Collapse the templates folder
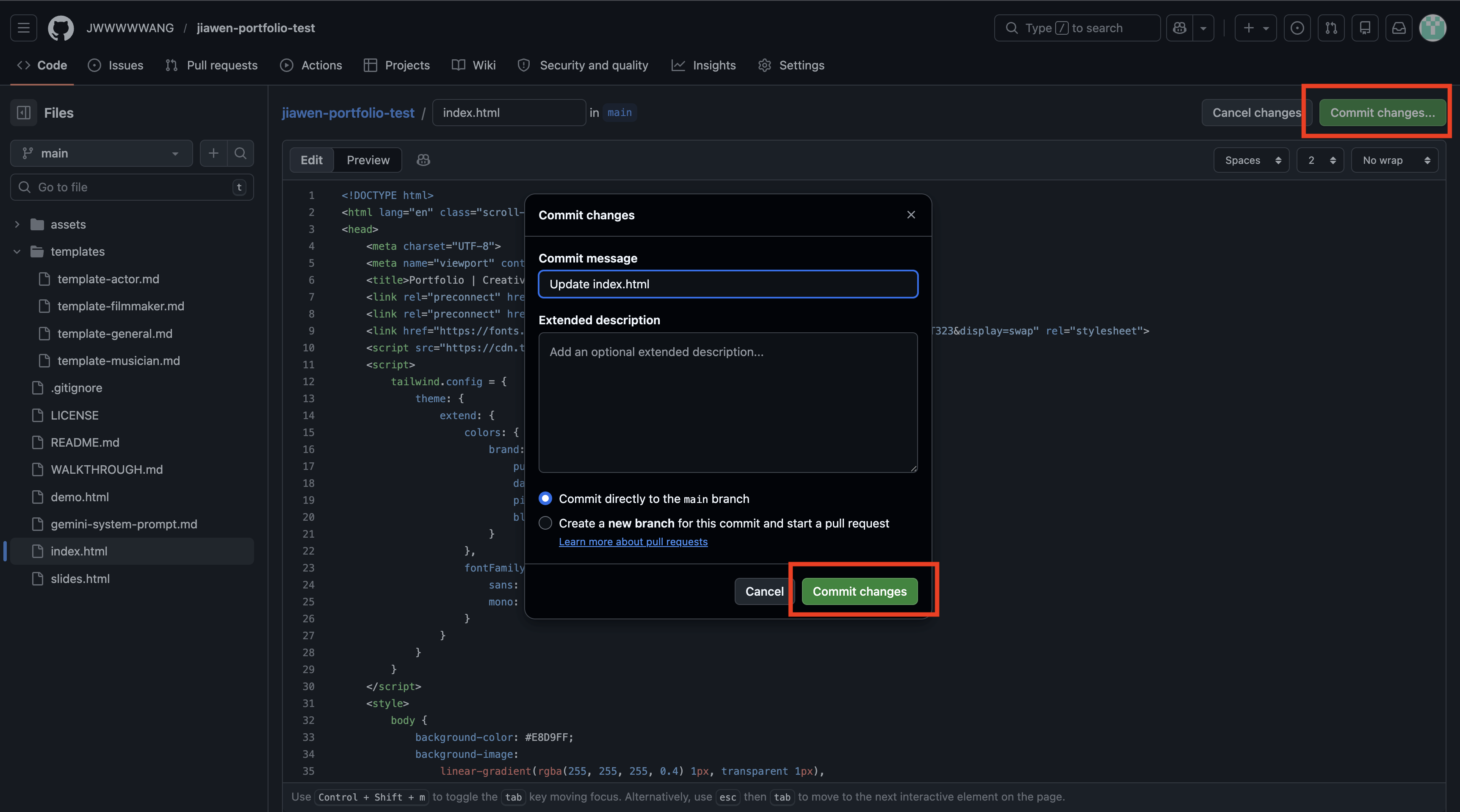 point(17,251)
